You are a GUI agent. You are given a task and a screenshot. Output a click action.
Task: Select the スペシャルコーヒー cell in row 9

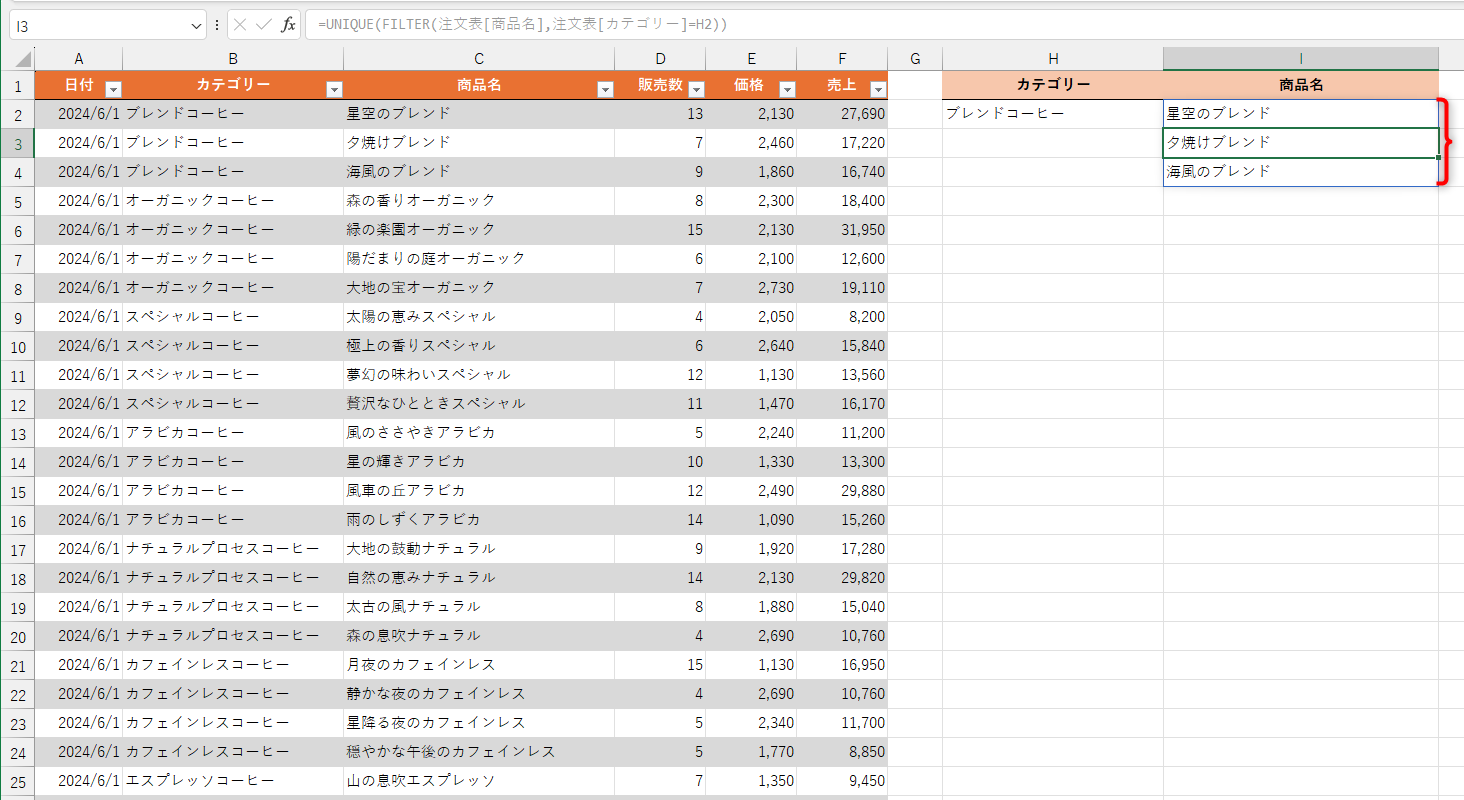pos(233,317)
